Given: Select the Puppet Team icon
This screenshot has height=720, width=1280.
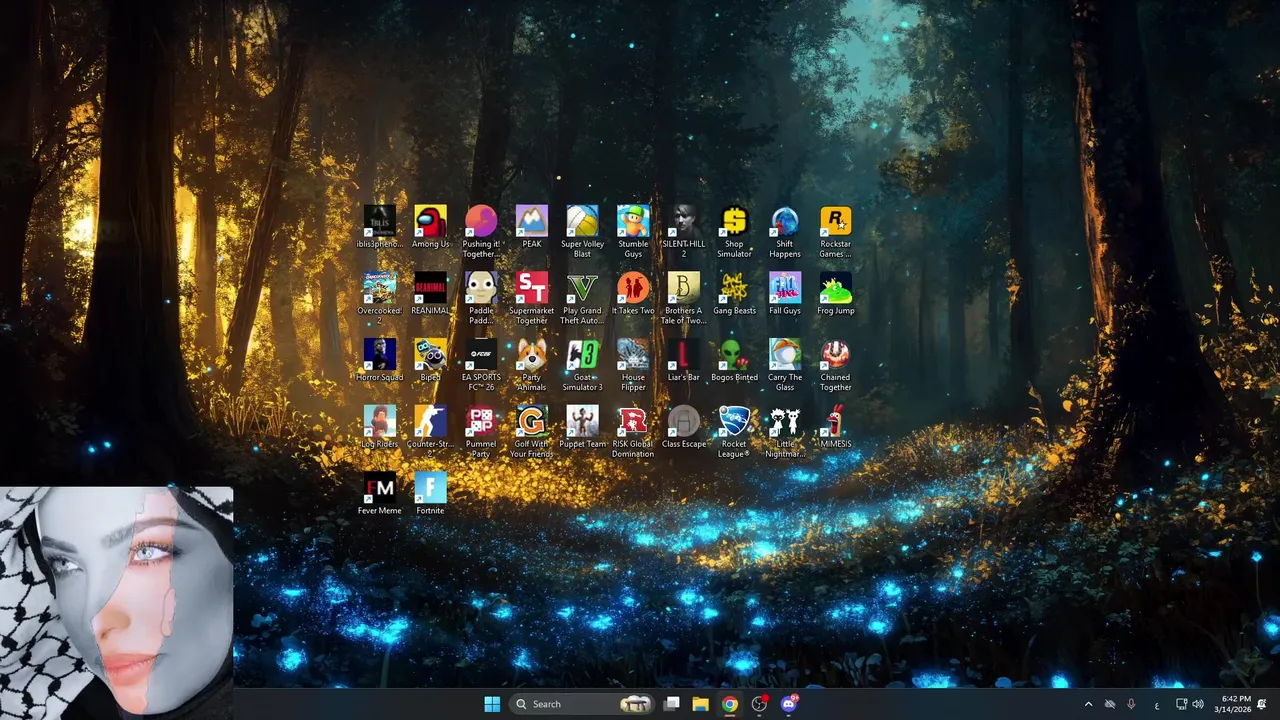Looking at the screenshot, I should 582,428.
